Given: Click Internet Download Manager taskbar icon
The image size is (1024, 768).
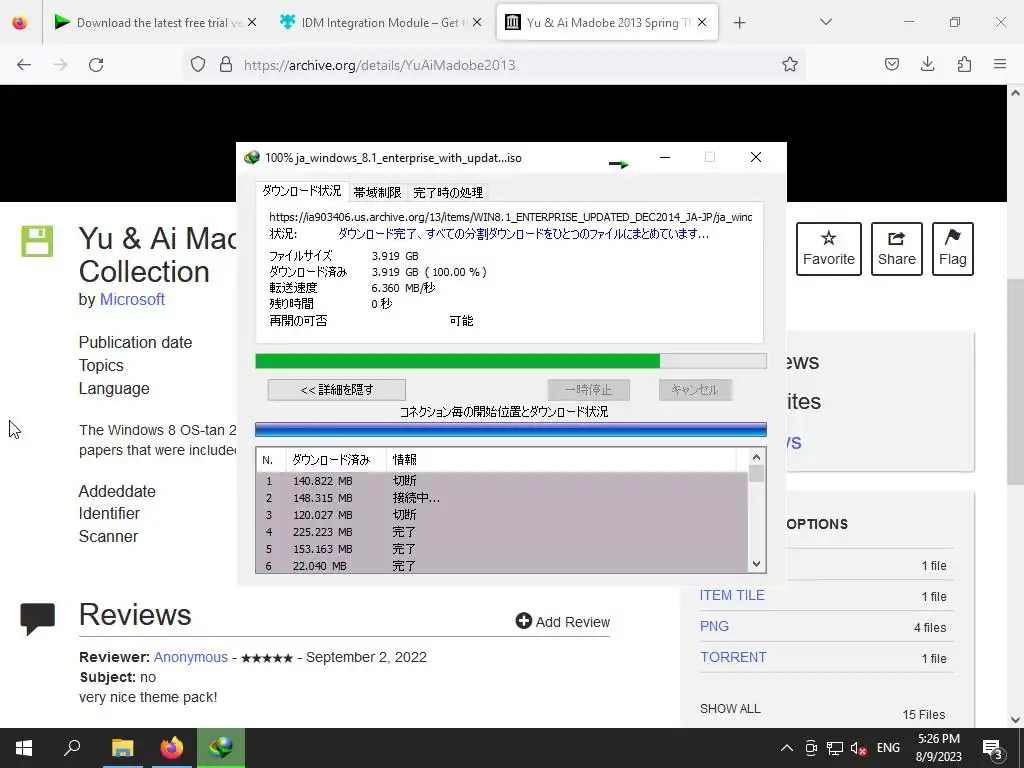Looking at the screenshot, I should tap(221, 748).
